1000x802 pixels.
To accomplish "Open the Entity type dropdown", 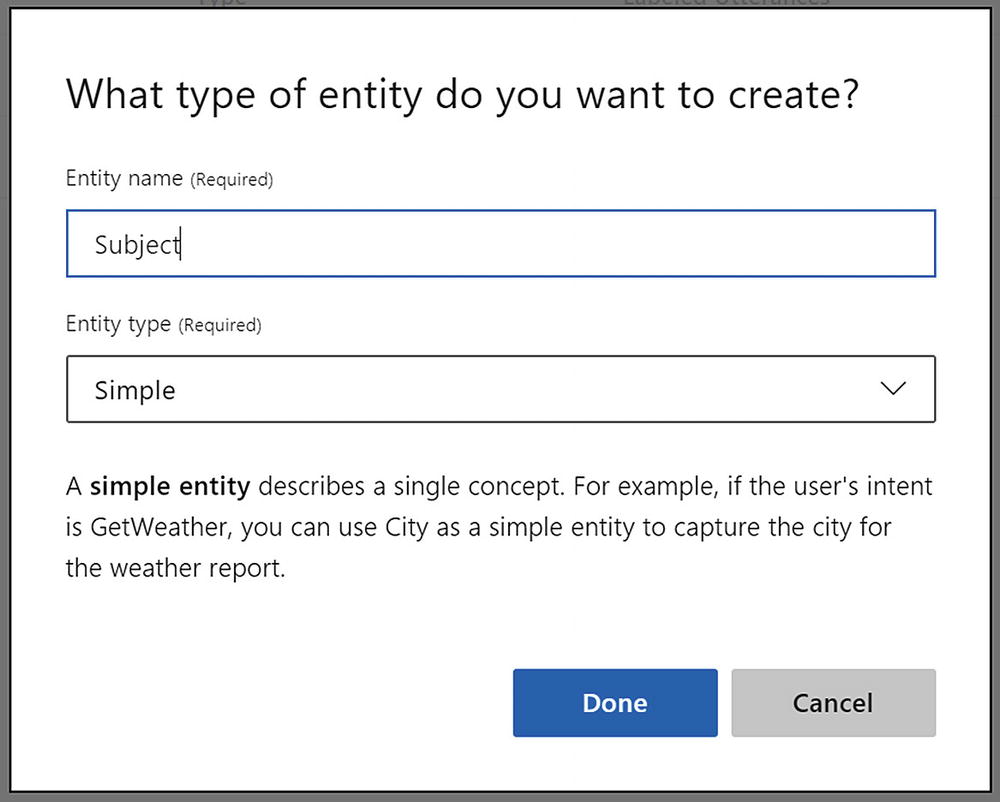I will point(500,389).
